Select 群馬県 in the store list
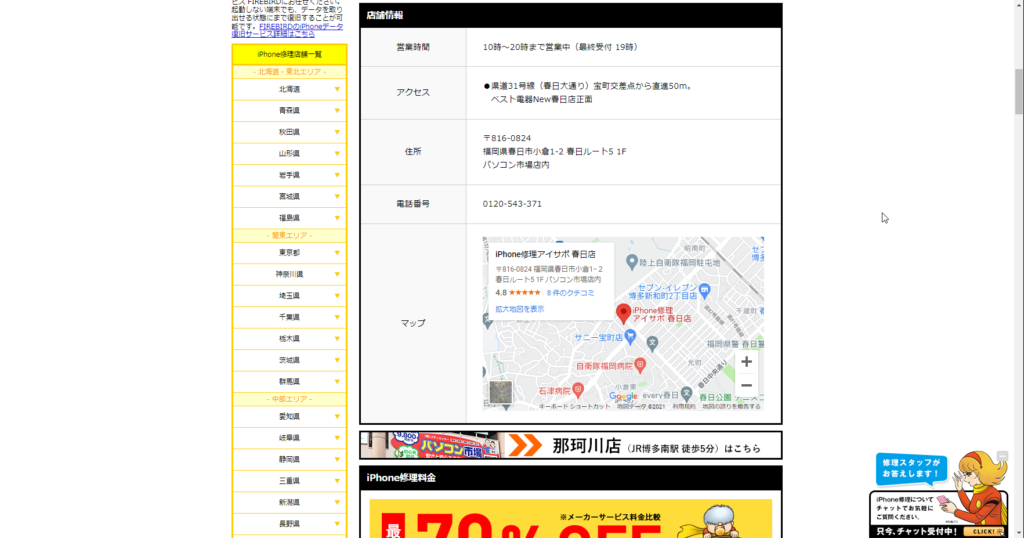 tap(289, 381)
